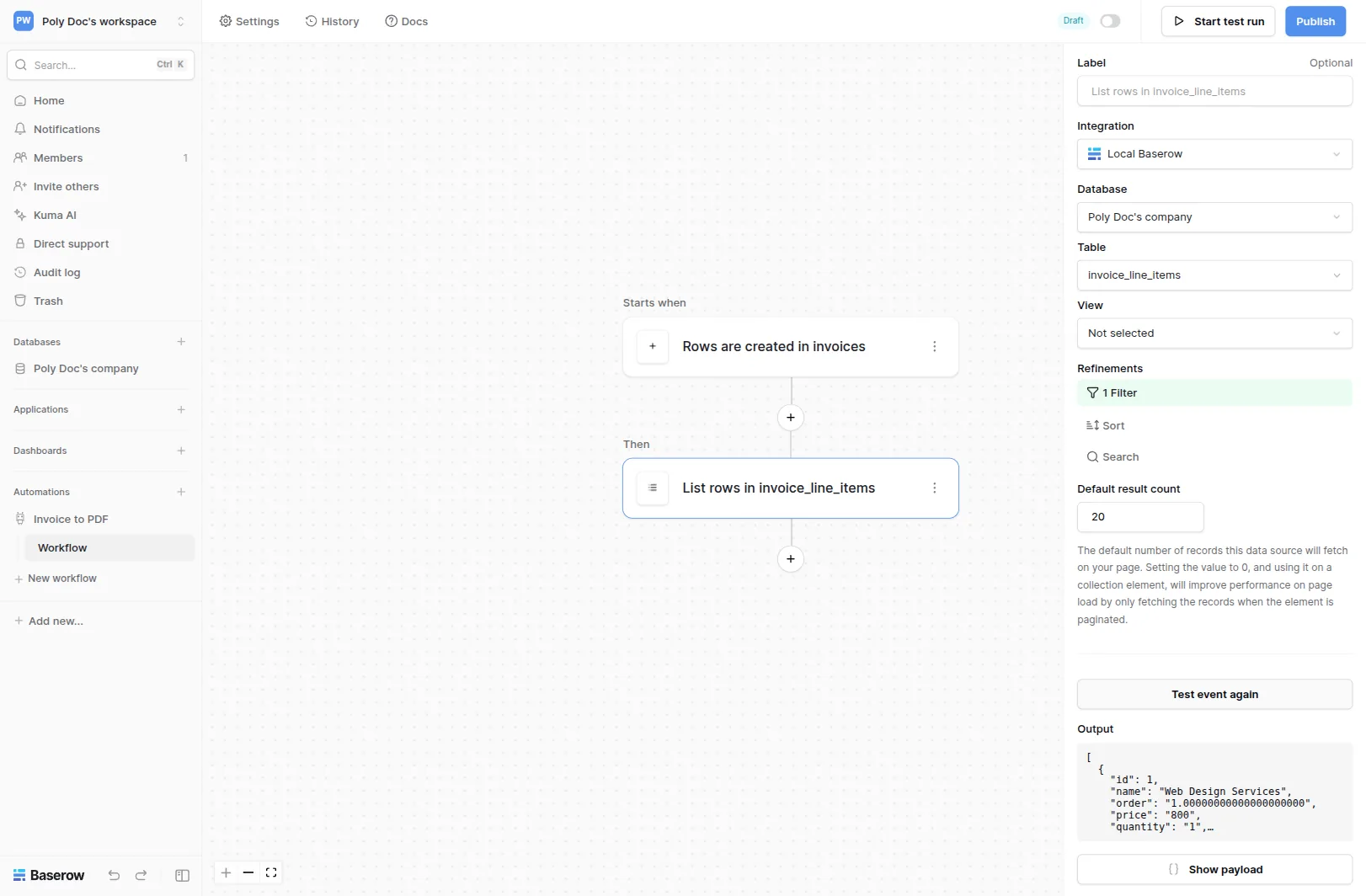This screenshot has width=1366, height=896.
Task: Open menu for Rows are created node
Action: coord(934,346)
